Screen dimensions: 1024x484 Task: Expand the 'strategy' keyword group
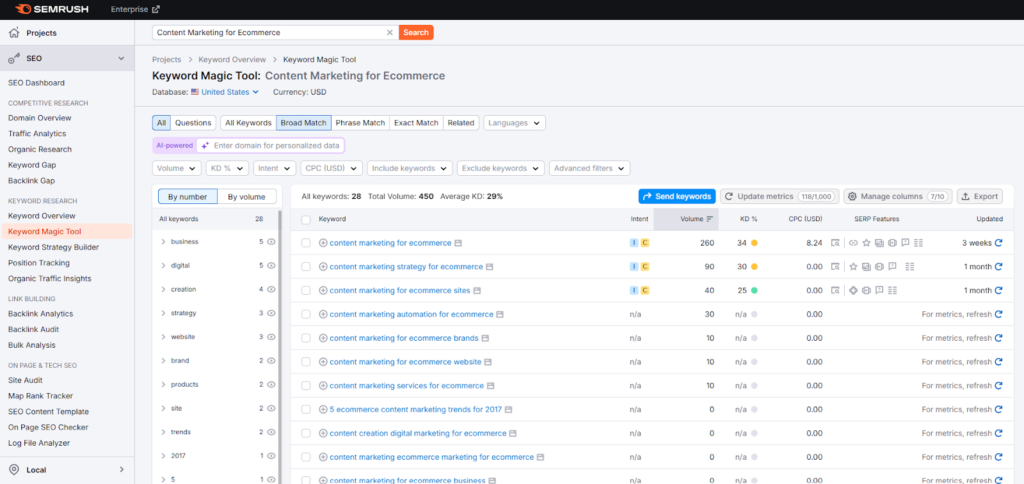click(x=163, y=313)
